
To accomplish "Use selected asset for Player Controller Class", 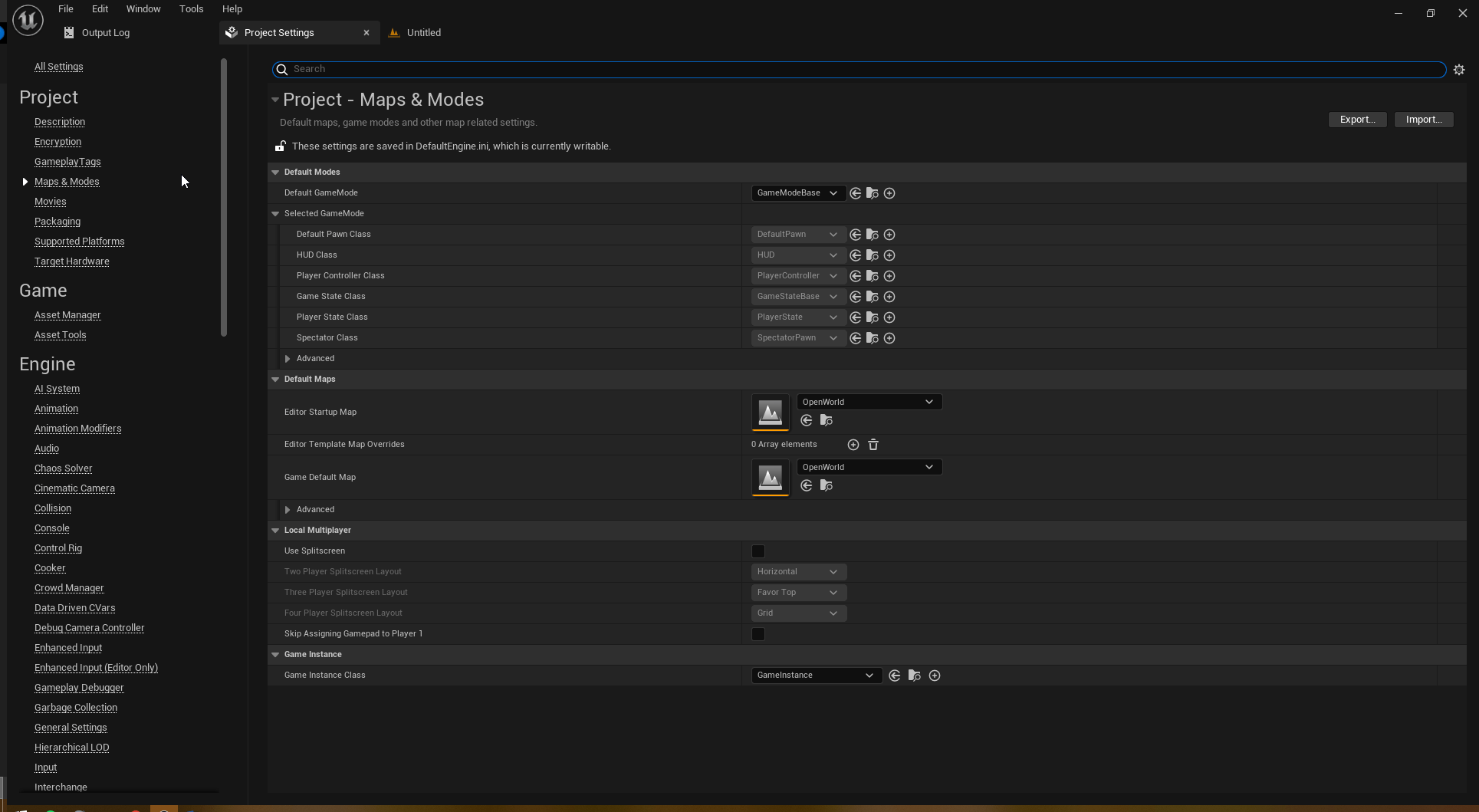I will (x=855, y=276).
